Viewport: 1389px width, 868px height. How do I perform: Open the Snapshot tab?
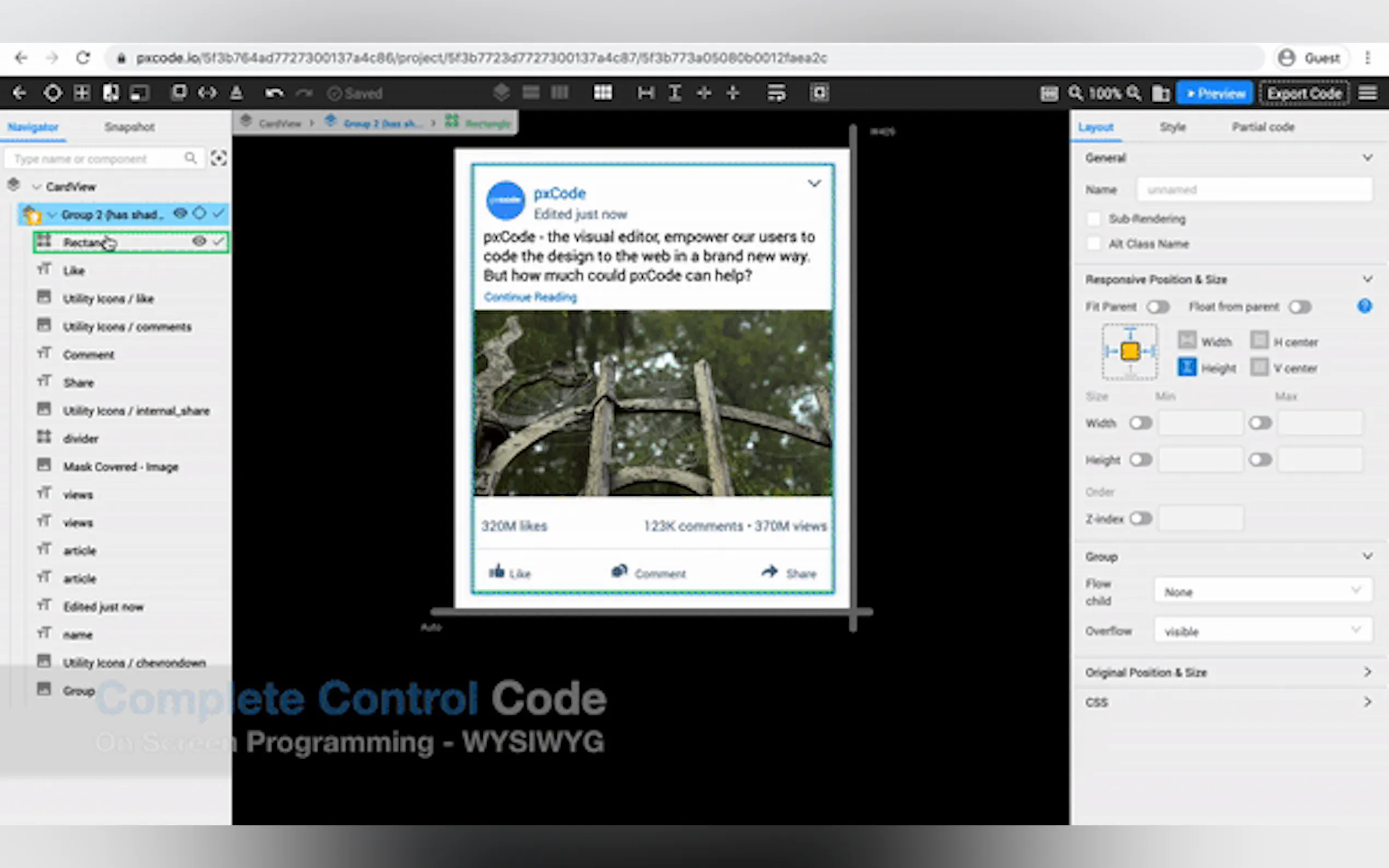pyautogui.click(x=129, y=127)
